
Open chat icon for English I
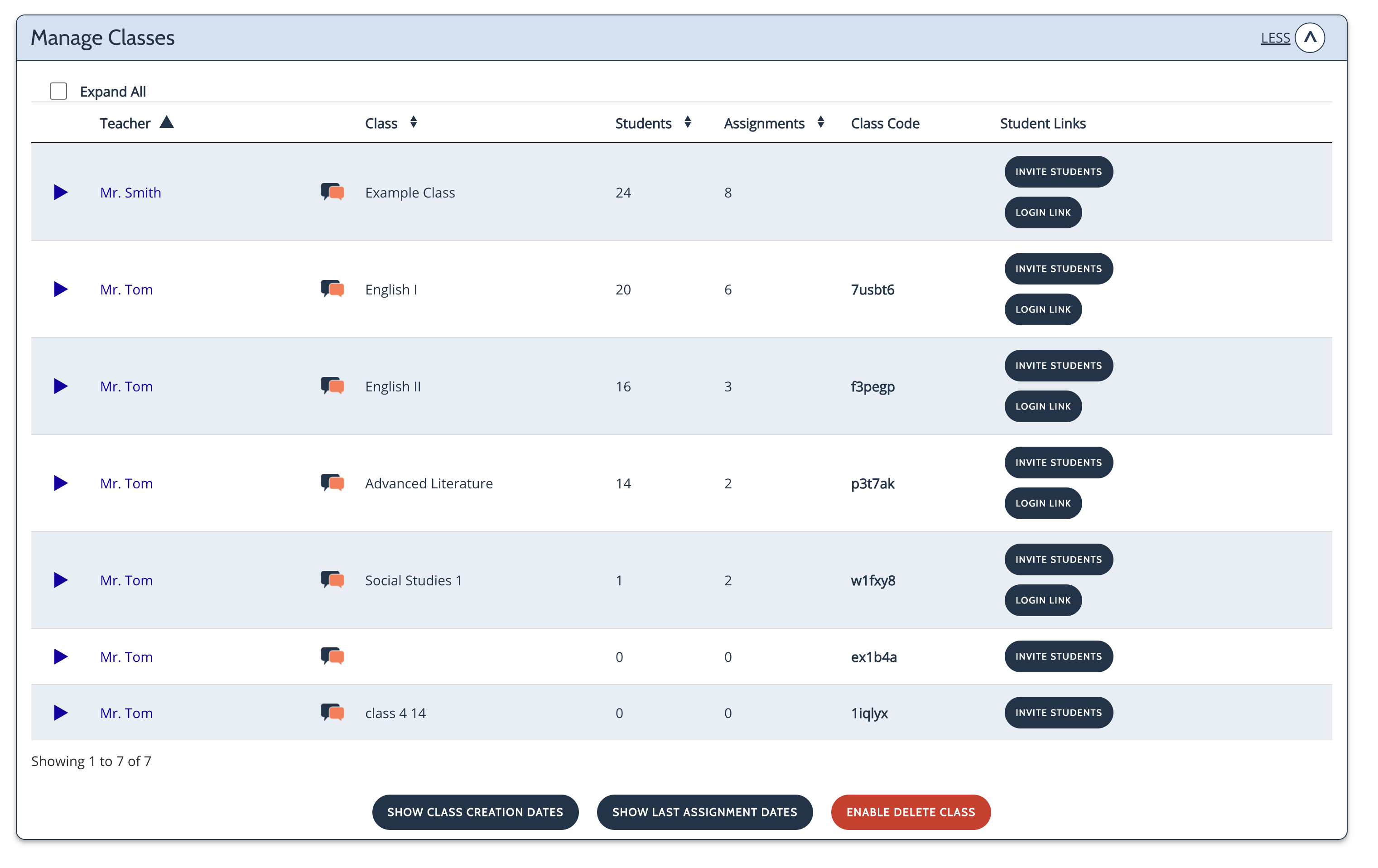pos(332,289)
